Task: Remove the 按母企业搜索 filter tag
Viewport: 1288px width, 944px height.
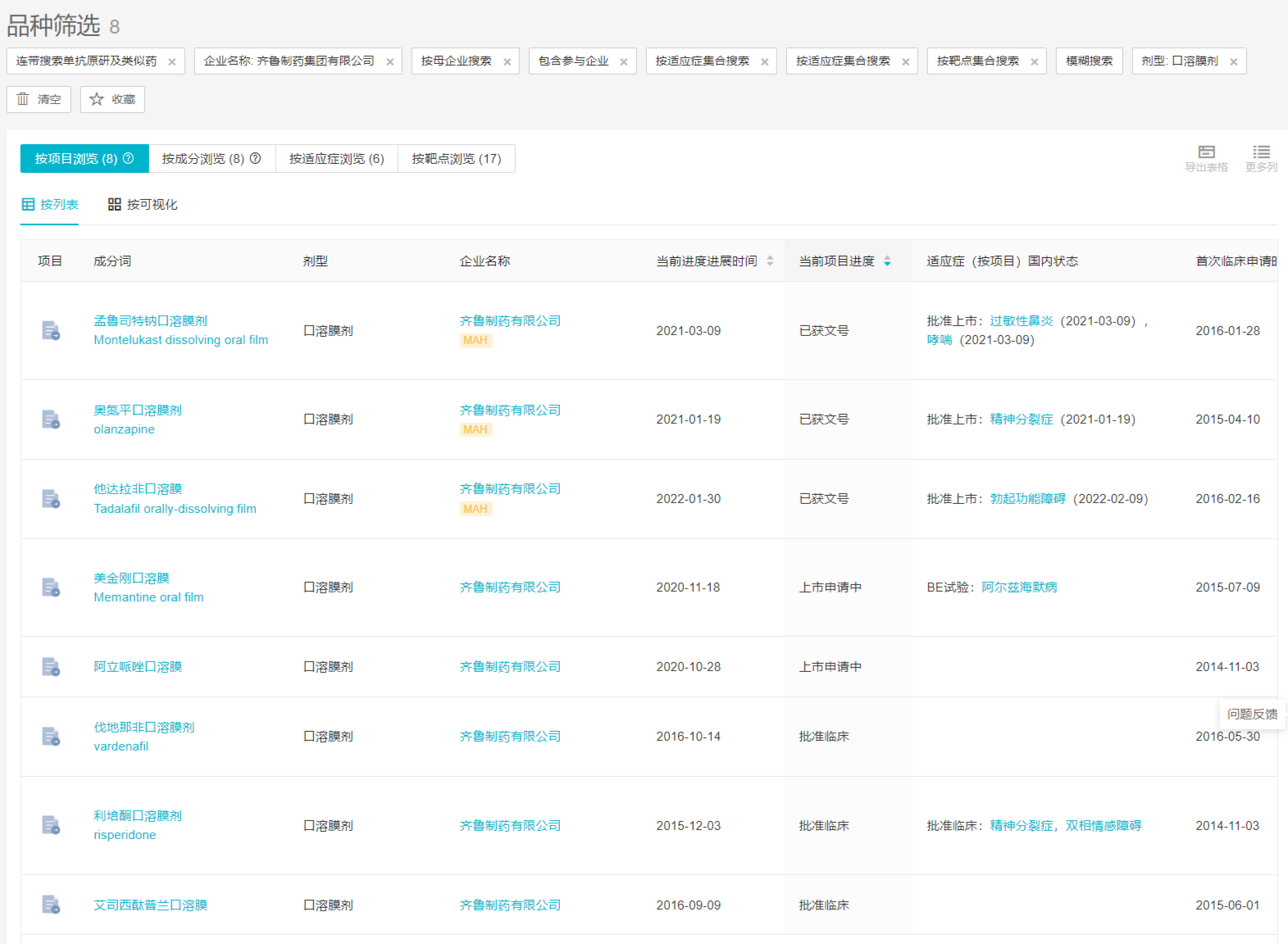Action: click(507, 61)
